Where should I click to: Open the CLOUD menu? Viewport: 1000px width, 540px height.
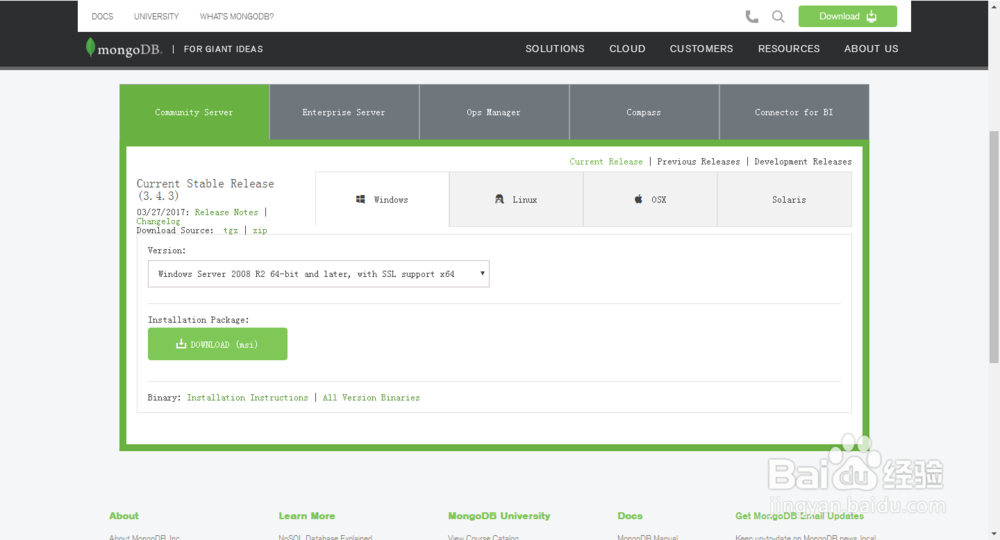click(627, 49)
